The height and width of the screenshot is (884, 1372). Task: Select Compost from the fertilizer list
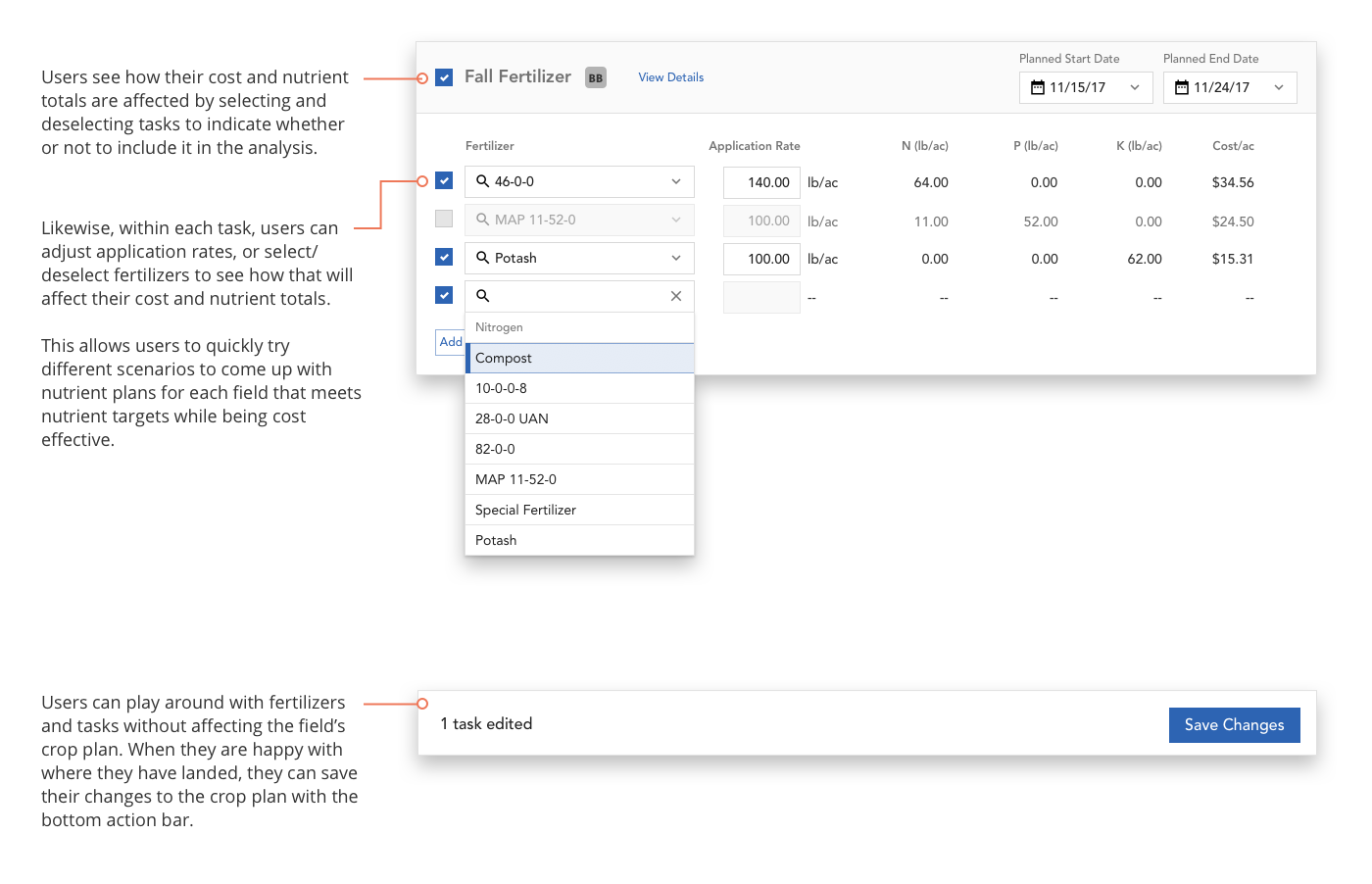coord(580,358)
